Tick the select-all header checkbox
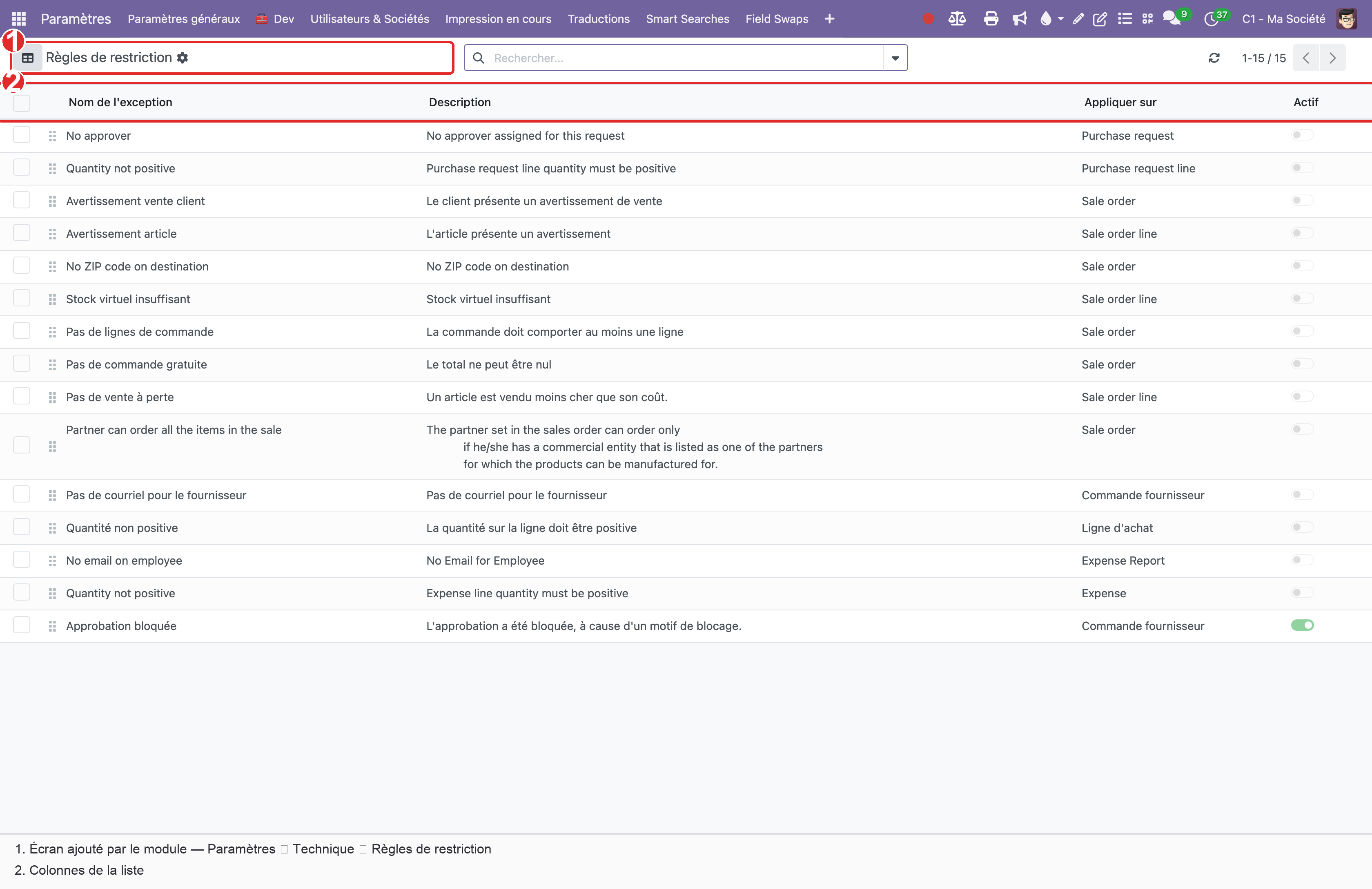This screenshot has height=889, width=1372. pyautogui.click(x=22, y=103)
